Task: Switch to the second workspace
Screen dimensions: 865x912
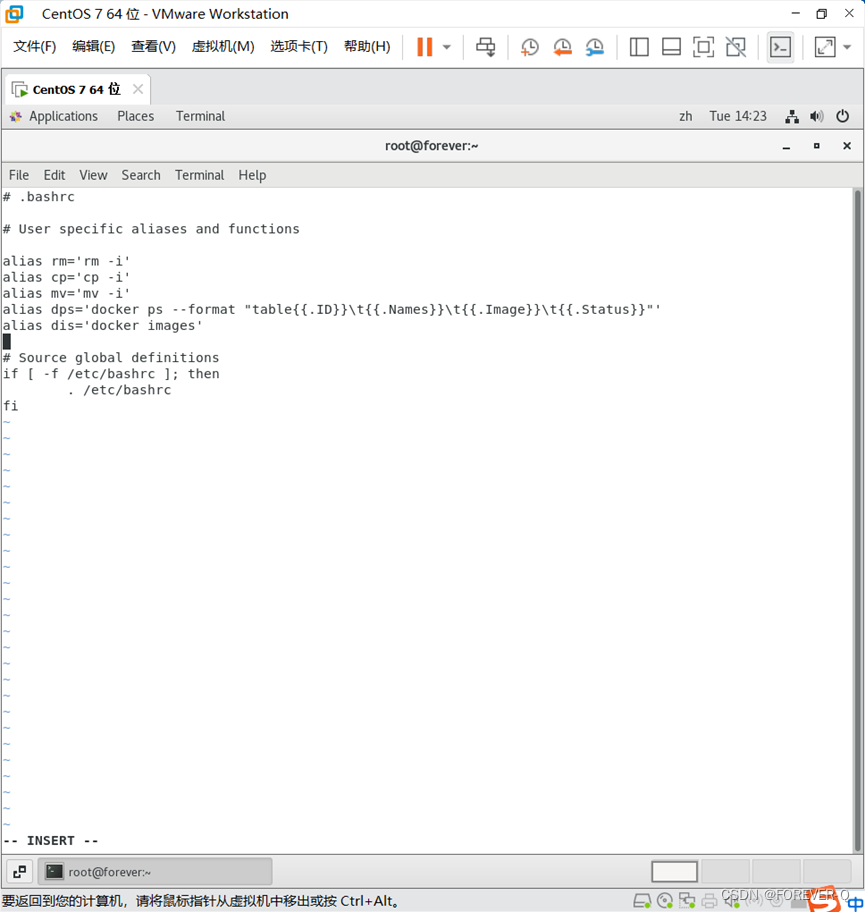Action: tap(725, 871)
